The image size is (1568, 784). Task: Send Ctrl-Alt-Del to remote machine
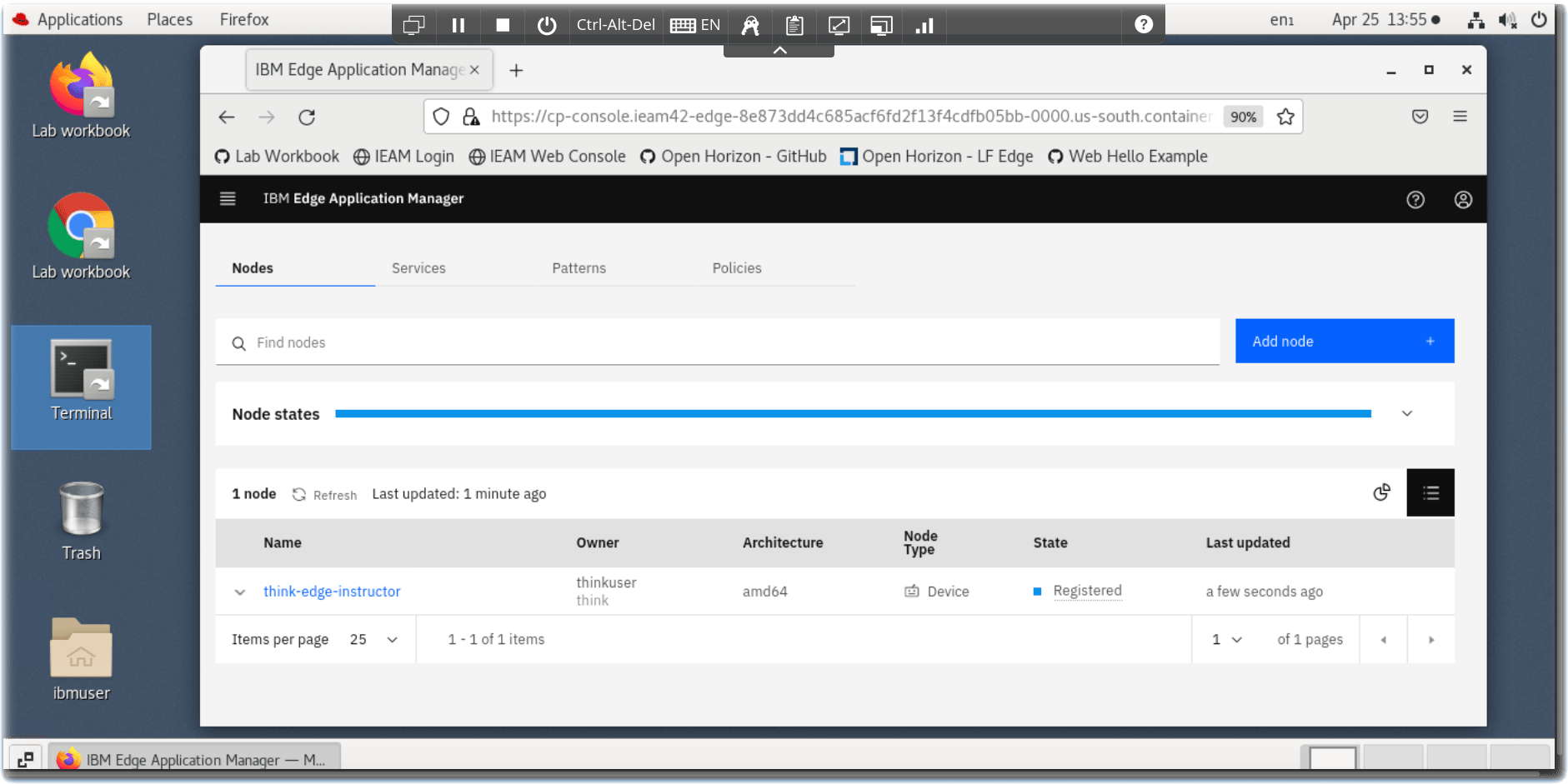point(615,25)
